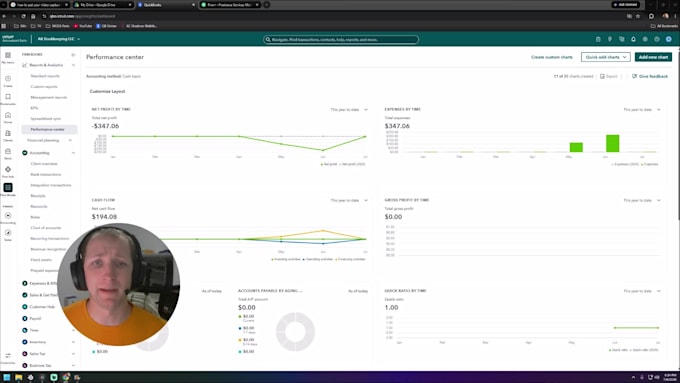Open the Clients icon in left rail
The image size is (680, 383).
click(x=8, y=134)
